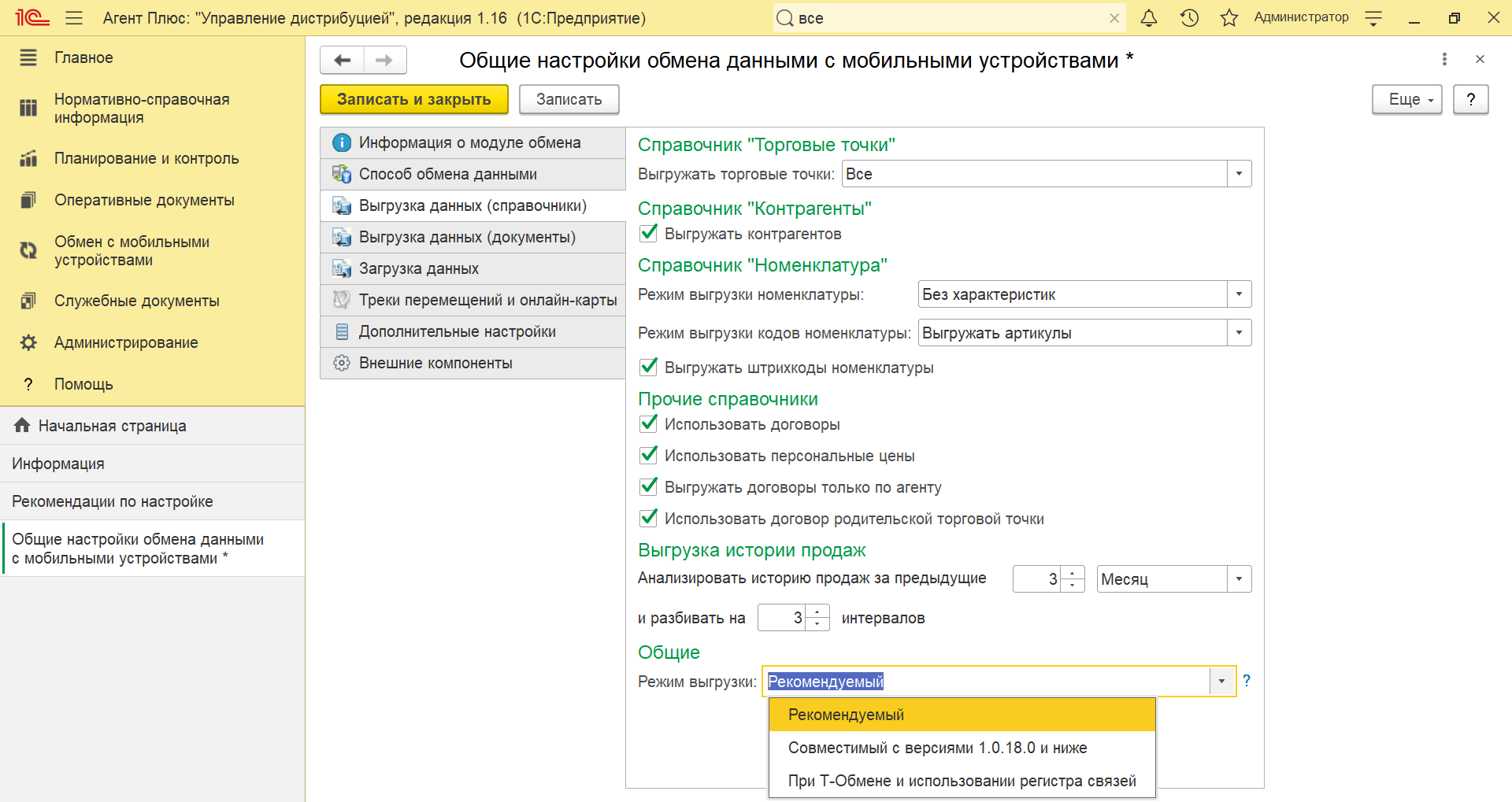Open Общие настройки обмена данными panel entry
1512x802 pixels.
coord(152,549)
